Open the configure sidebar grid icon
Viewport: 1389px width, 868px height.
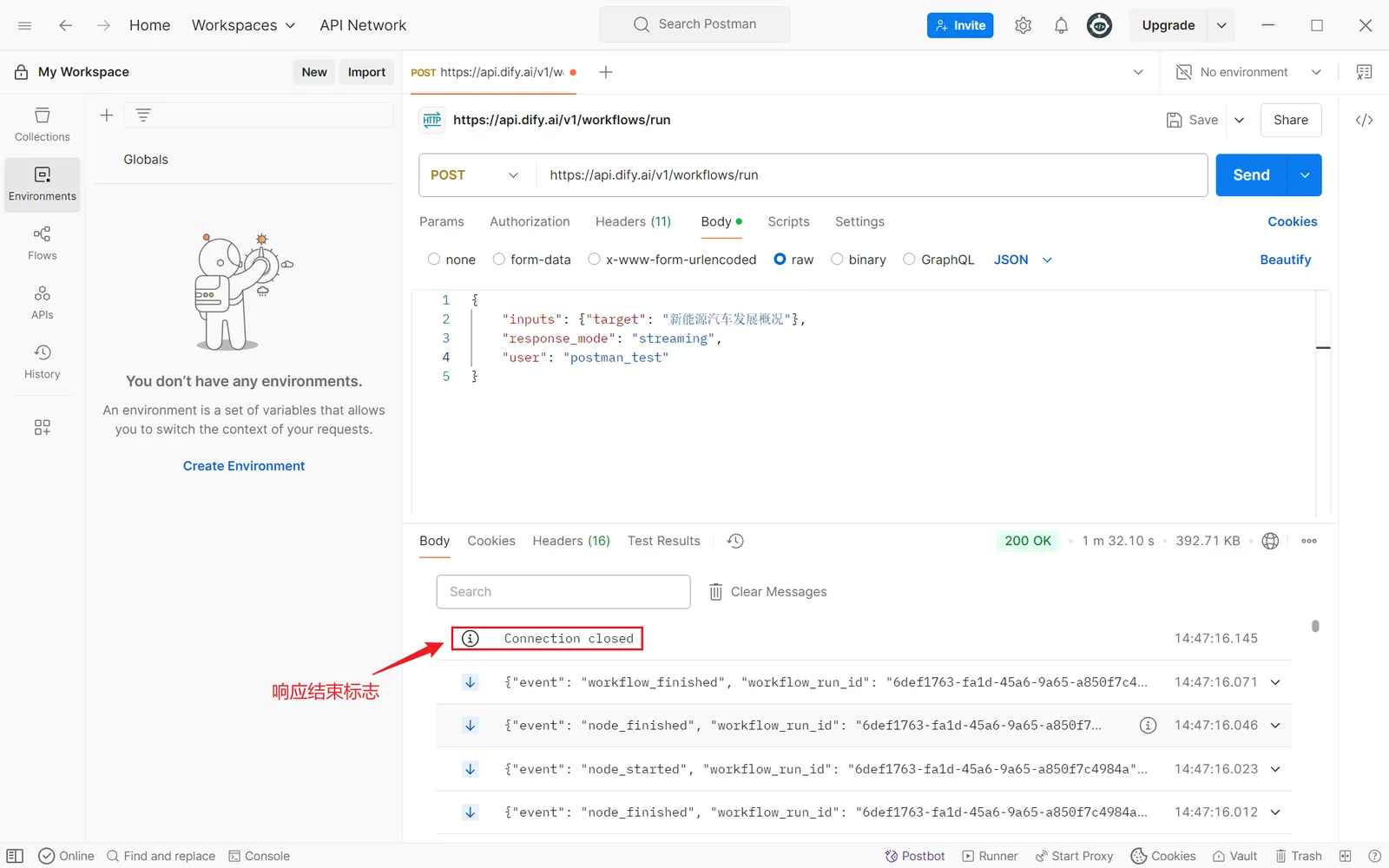pyautogui.click(x=43, y=427)
